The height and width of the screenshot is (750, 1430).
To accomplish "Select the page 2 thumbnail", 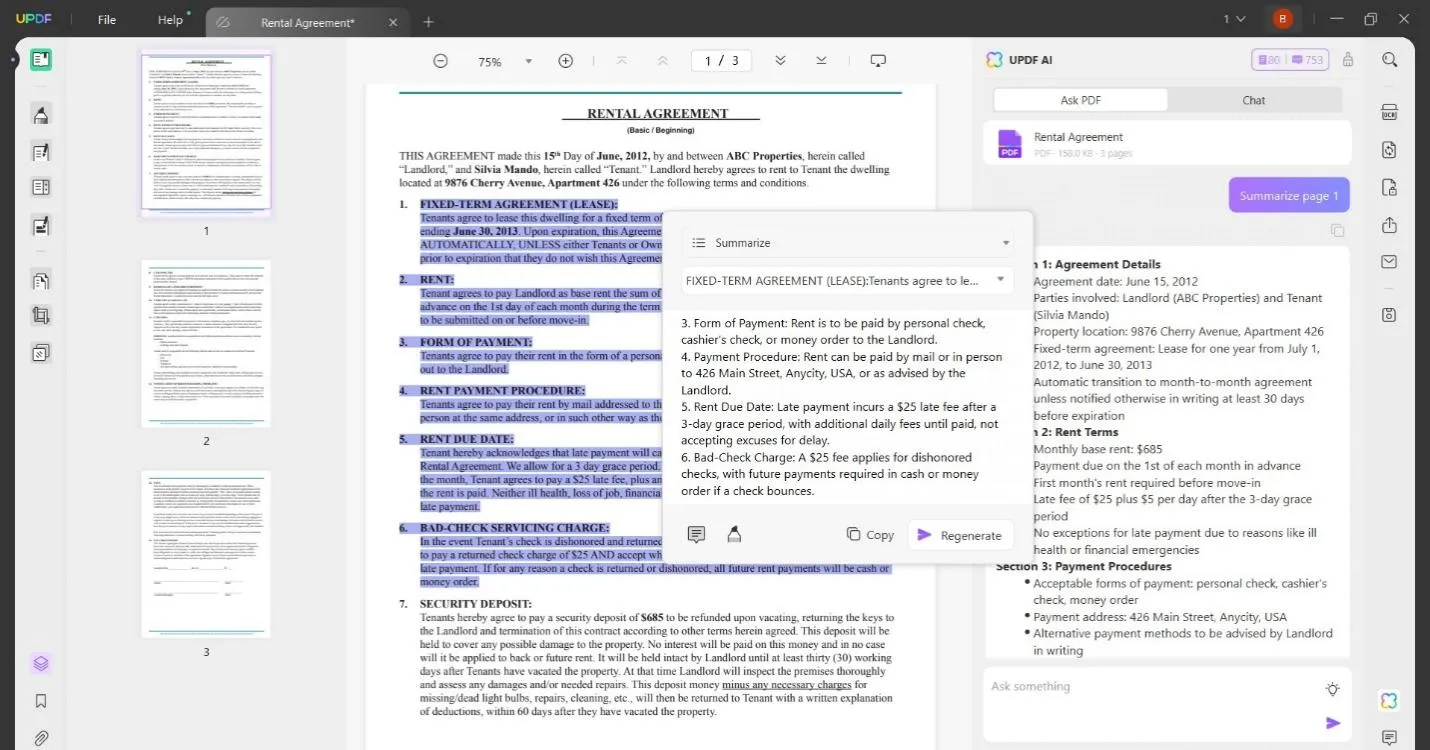I will point(205,345).
